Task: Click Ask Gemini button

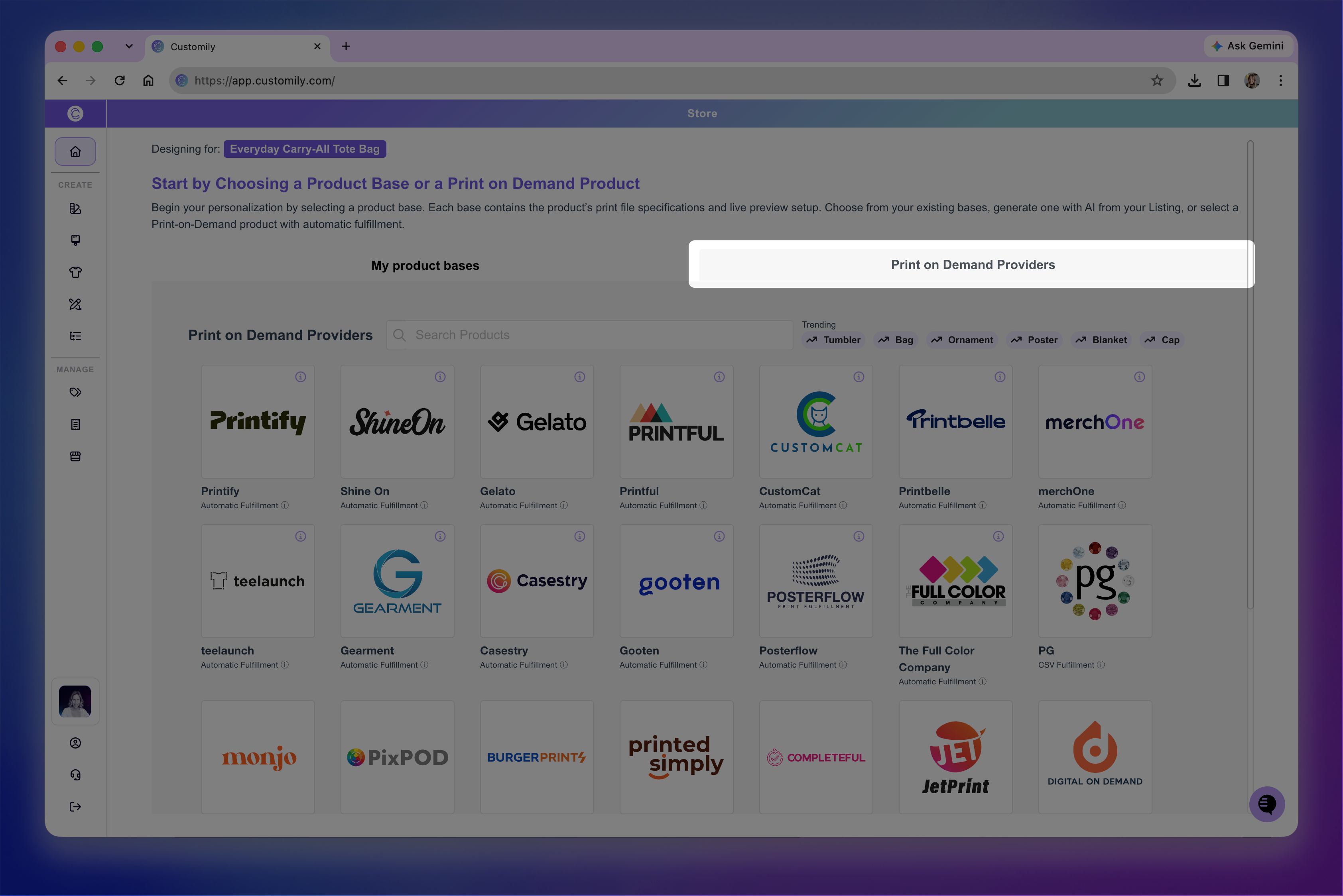Action: 1248,46
